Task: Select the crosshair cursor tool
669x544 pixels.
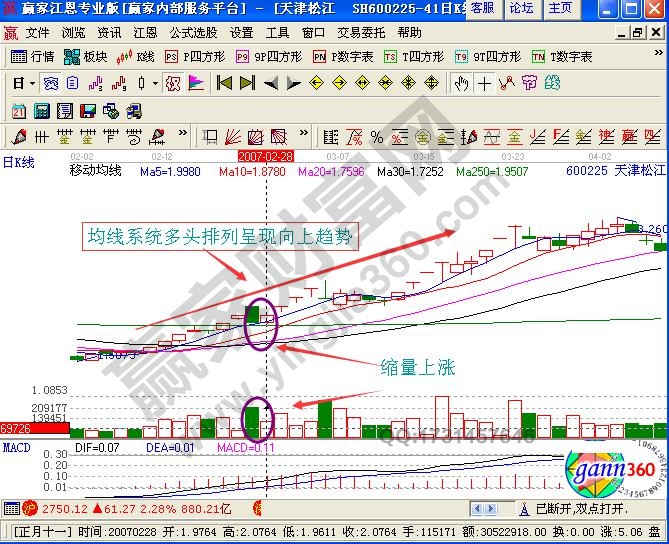Action: [x=485, y=83]
